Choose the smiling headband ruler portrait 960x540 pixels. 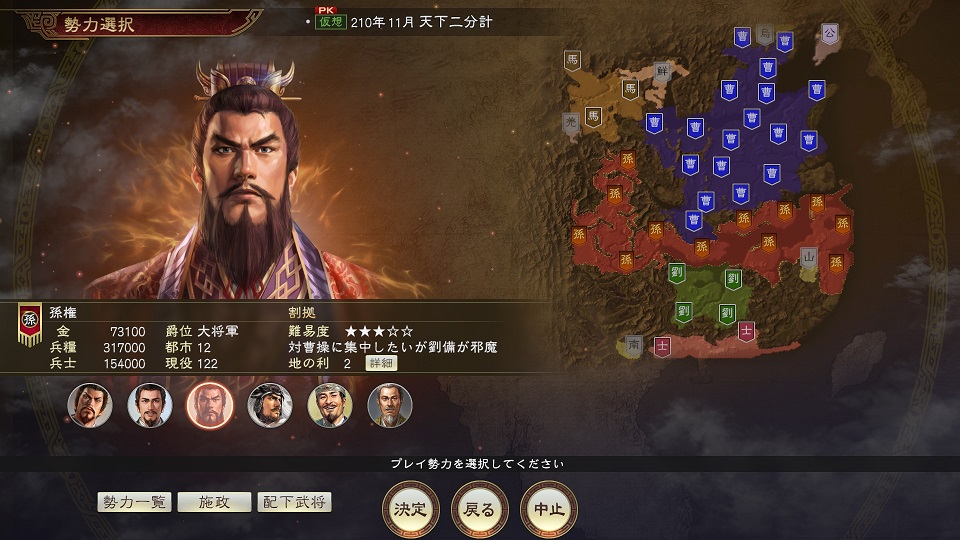point(329,405)
